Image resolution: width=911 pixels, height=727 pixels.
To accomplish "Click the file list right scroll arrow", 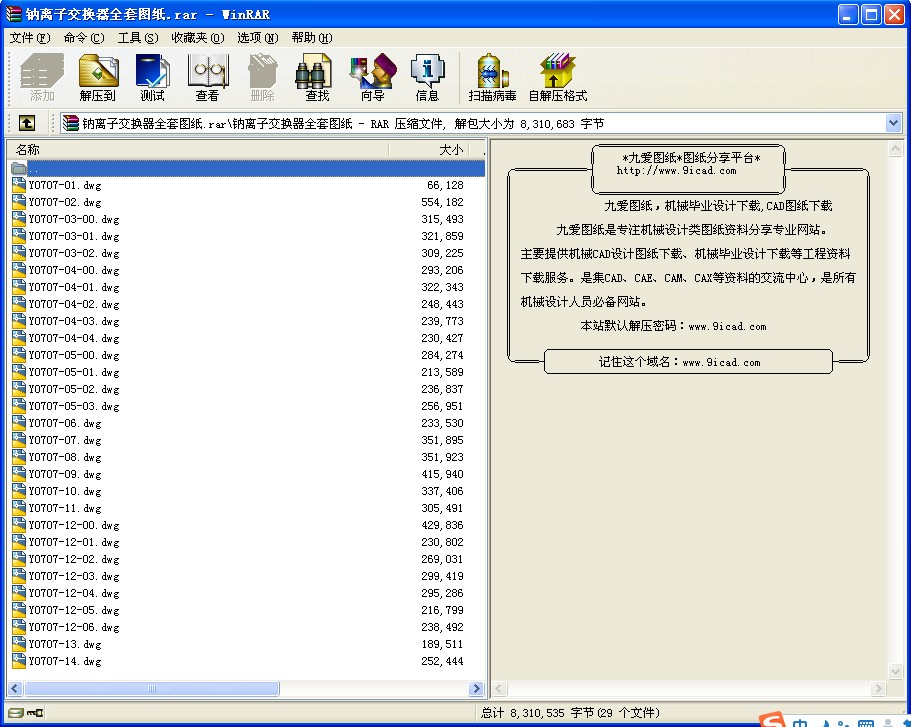I will pos(476,689).
